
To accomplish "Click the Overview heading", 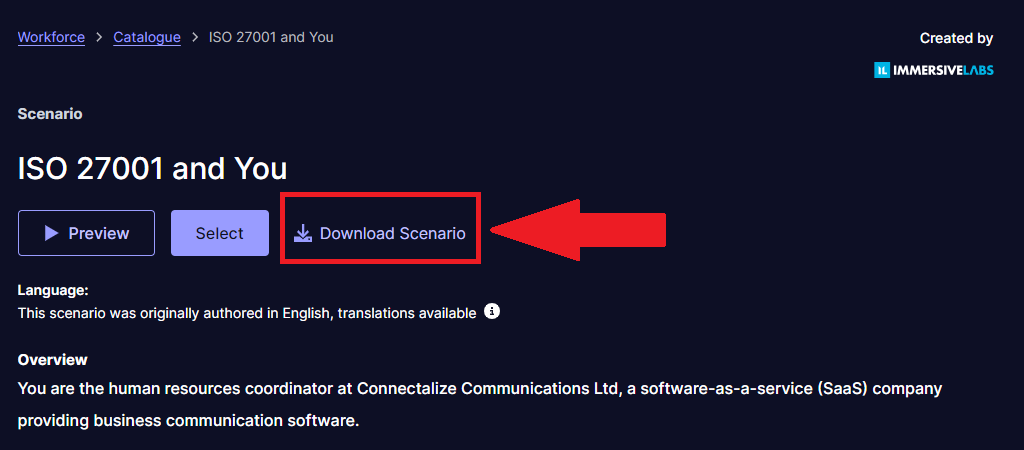I will pyautogui.click(x=53, y=359).
